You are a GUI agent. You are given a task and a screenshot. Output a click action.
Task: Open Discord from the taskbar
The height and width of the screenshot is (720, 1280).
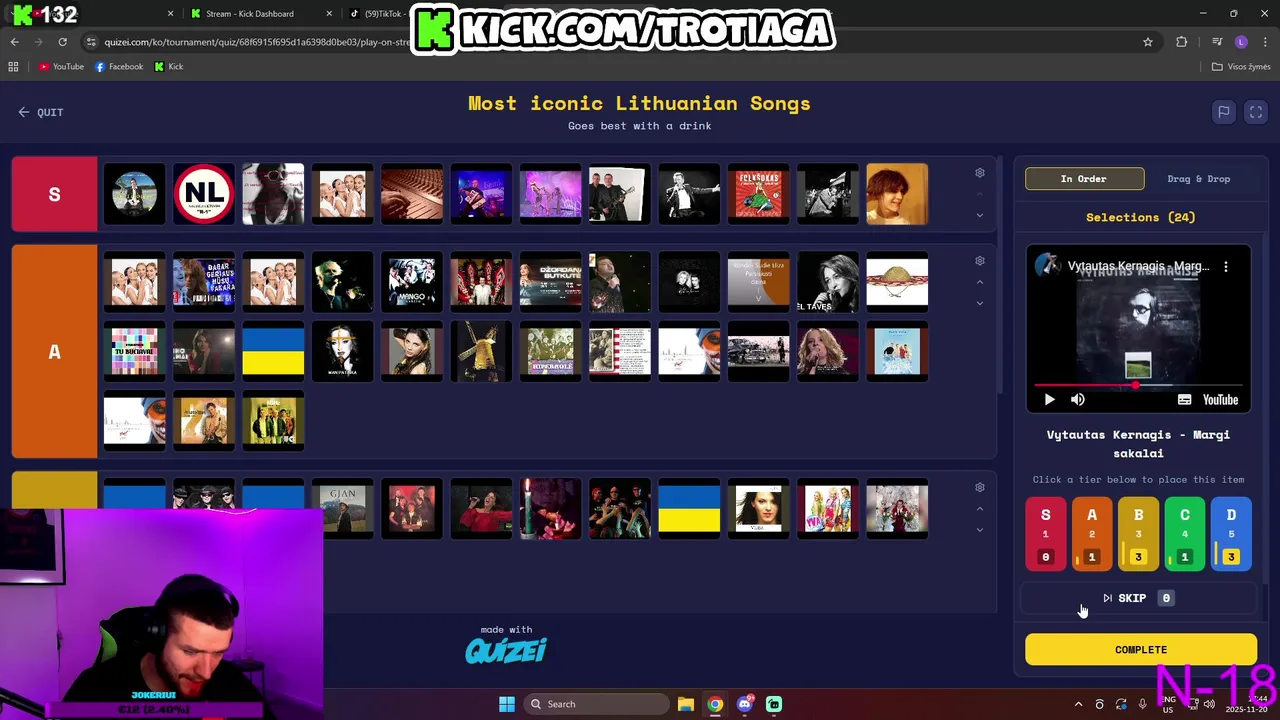(745, 704)
